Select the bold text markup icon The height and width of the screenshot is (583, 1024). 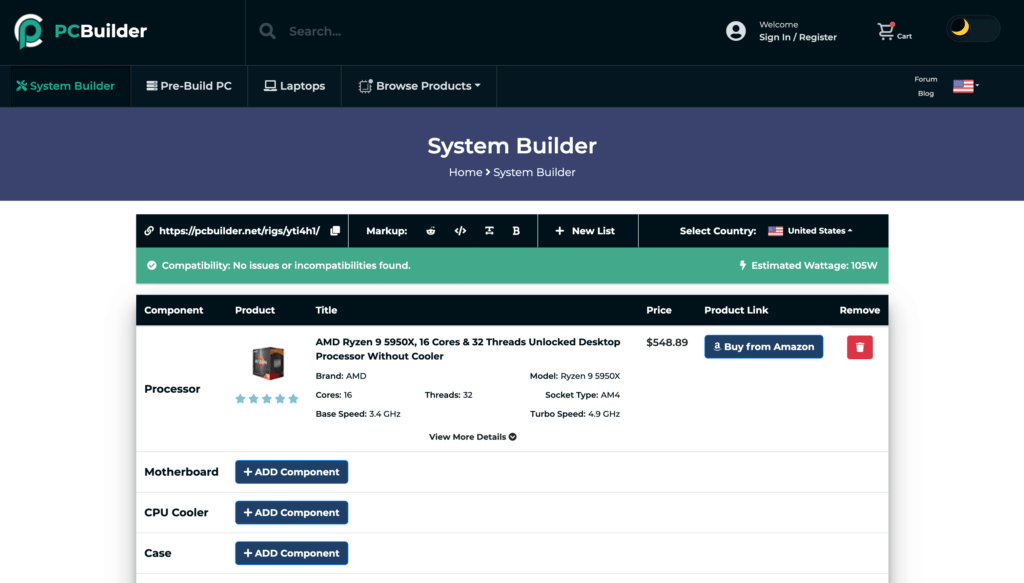516,230
